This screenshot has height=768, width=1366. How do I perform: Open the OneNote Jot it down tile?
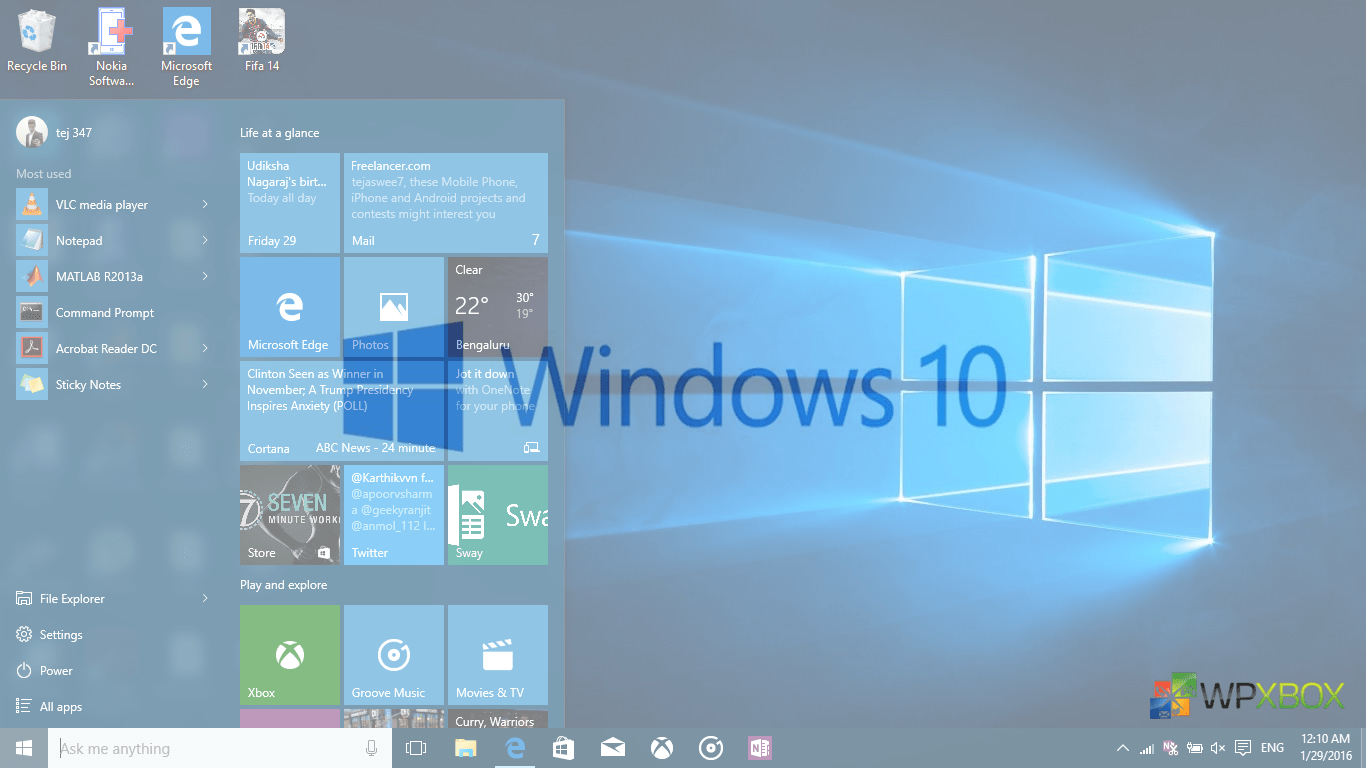[498, 411]
